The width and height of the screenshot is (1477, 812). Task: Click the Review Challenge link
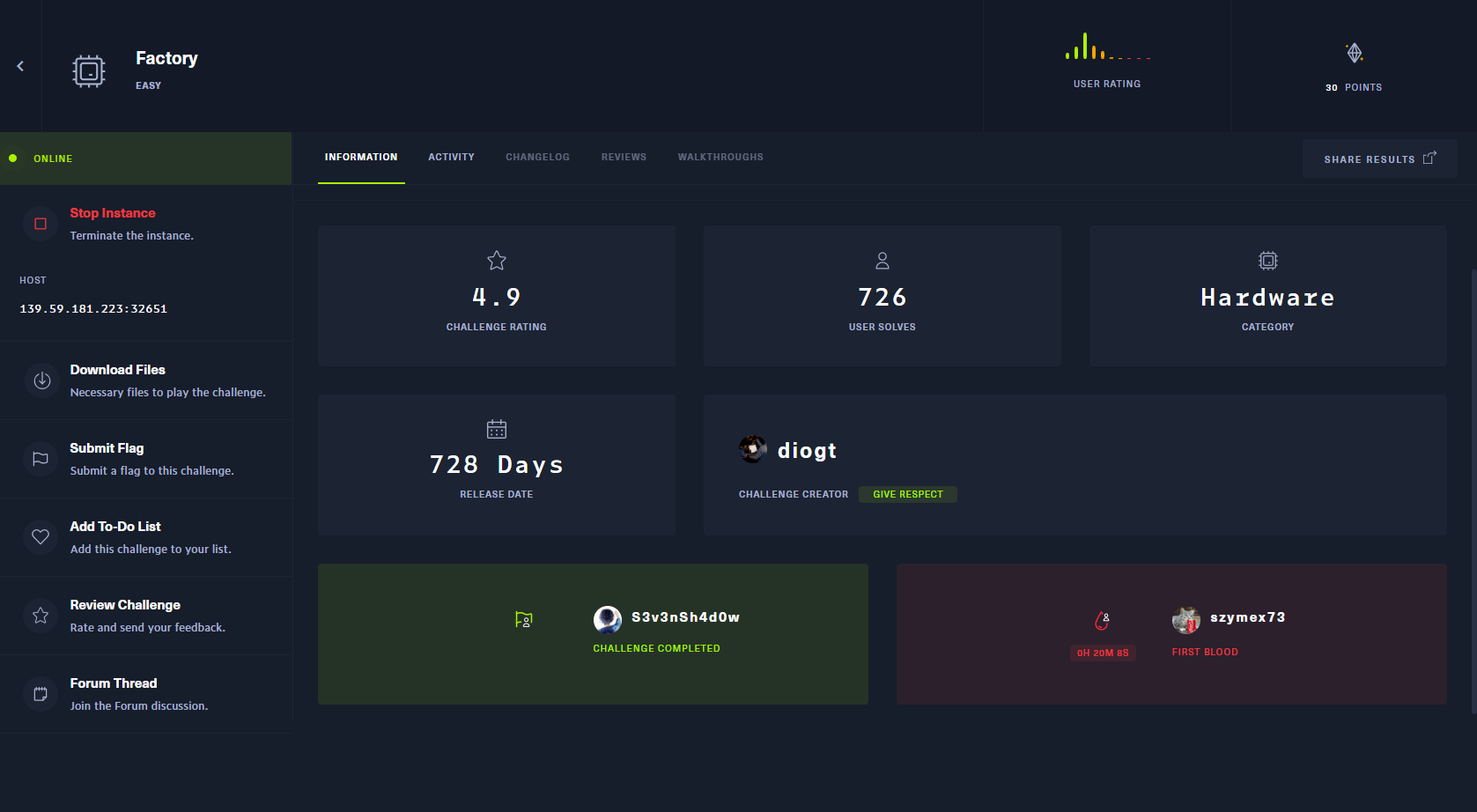tap(125, 605)
